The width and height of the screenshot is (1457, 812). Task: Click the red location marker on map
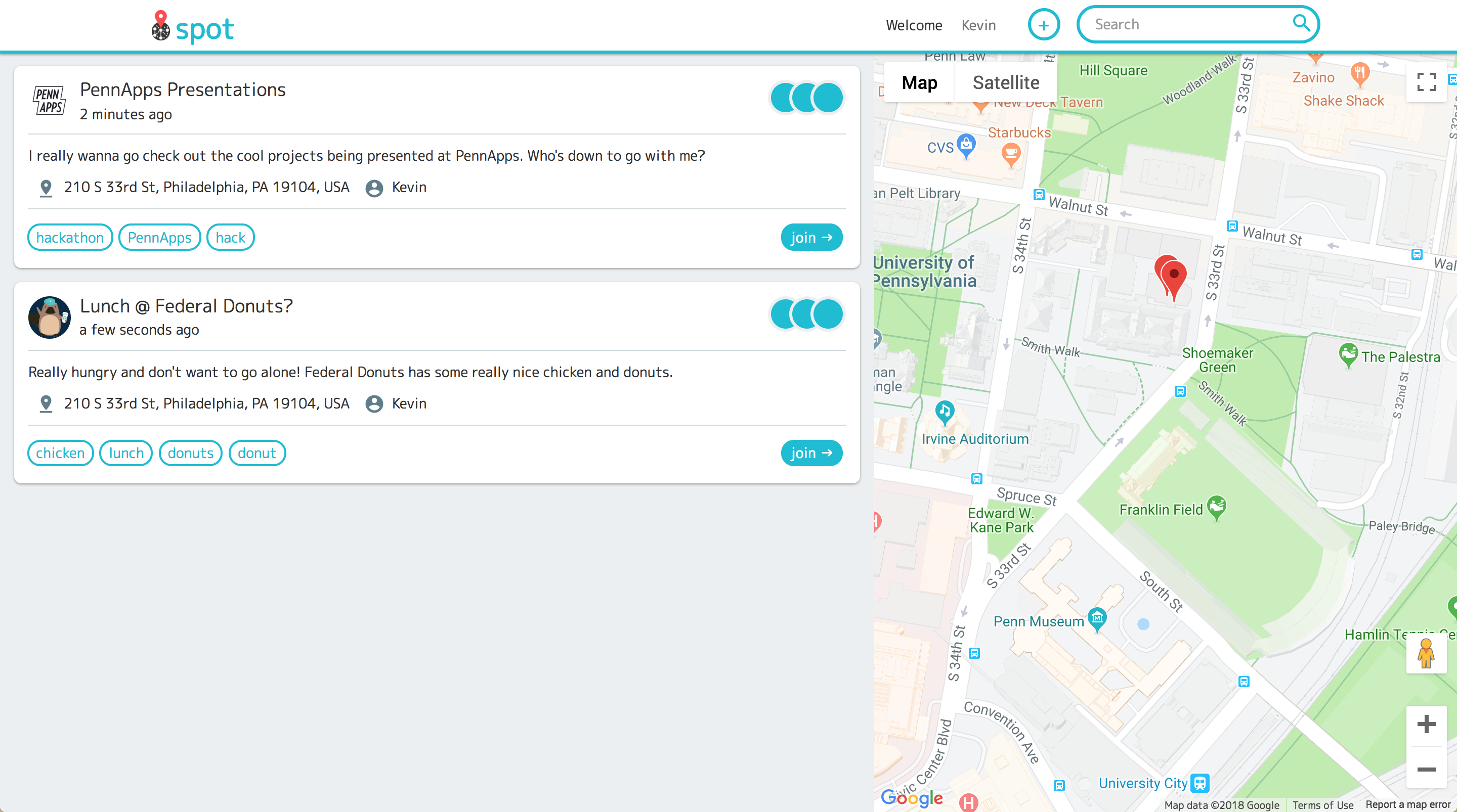[x=1173, y=276]
